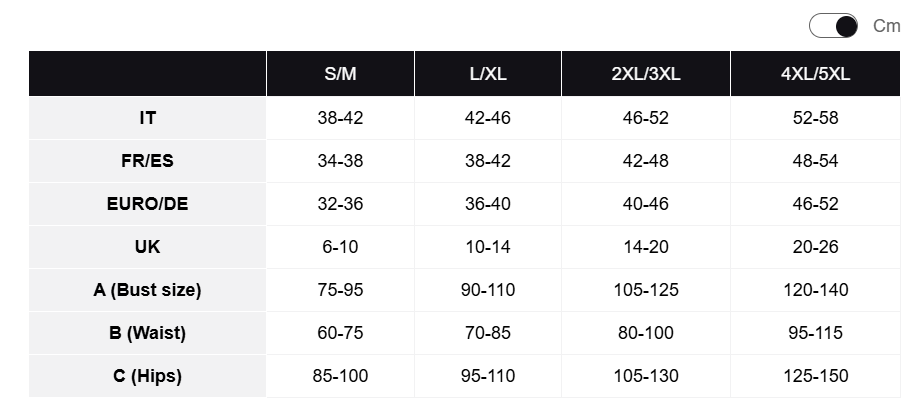Click the IT row label
This screenshot has height=418, width=912.
click(x=147, y=118)
